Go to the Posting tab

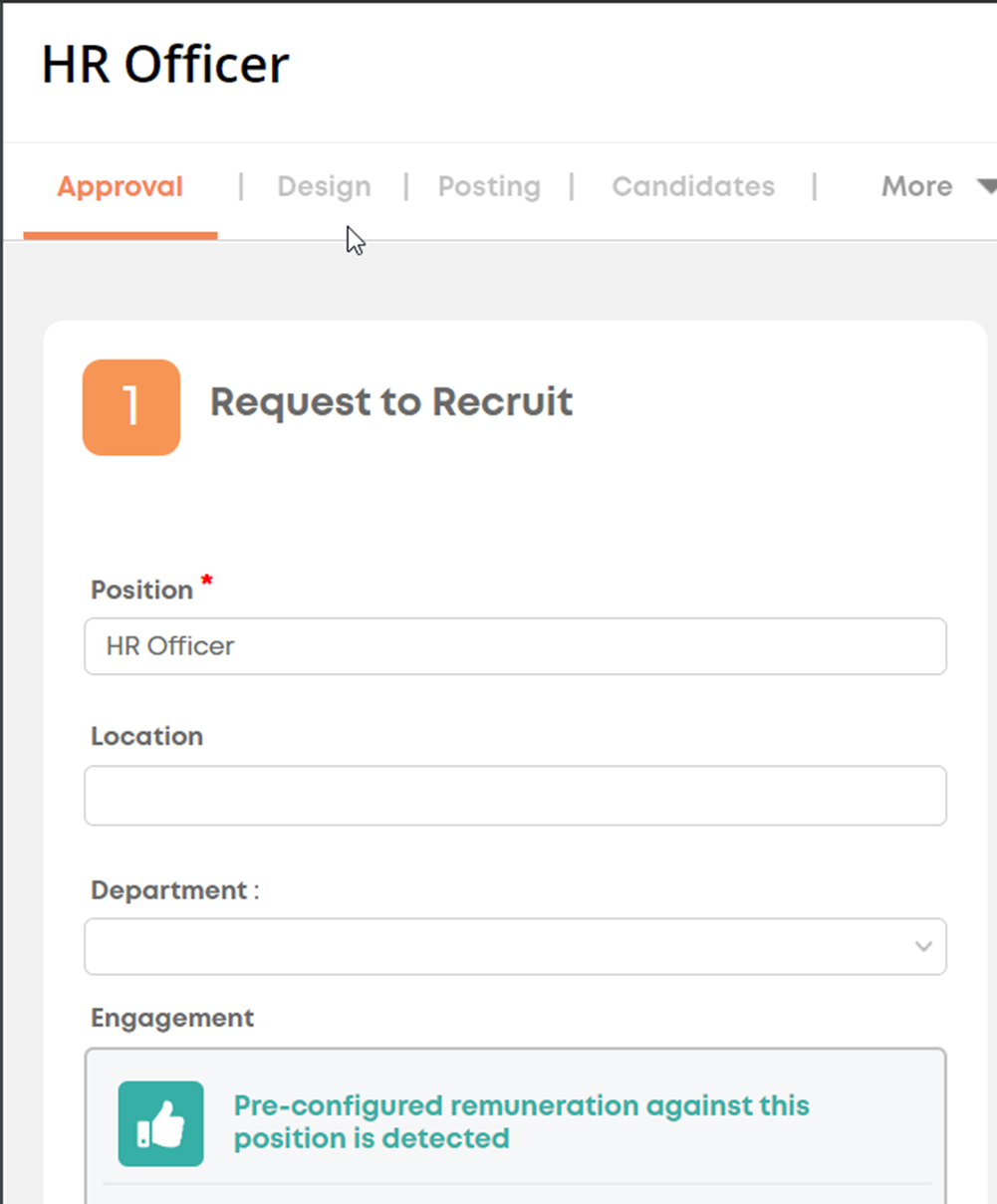[489, 186]
